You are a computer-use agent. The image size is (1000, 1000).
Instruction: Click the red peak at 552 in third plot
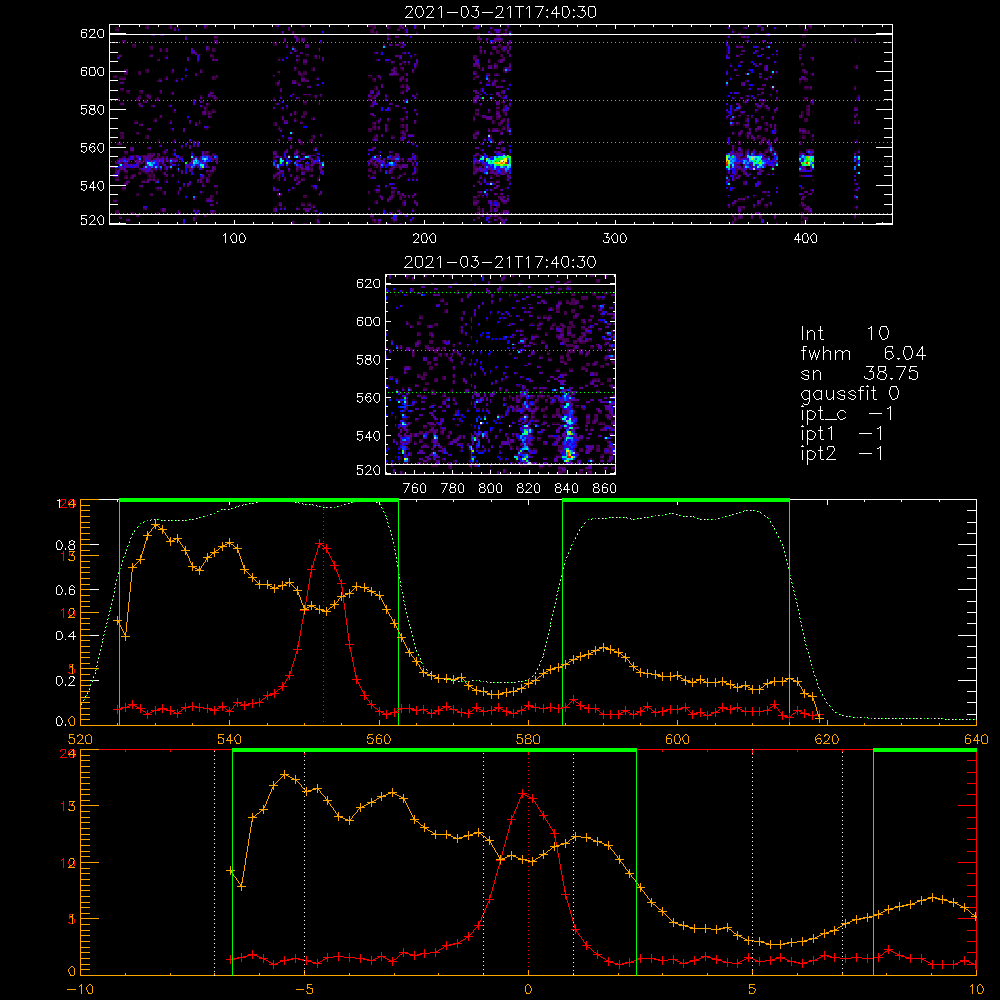pyautogui.click(x=320, y=543)
